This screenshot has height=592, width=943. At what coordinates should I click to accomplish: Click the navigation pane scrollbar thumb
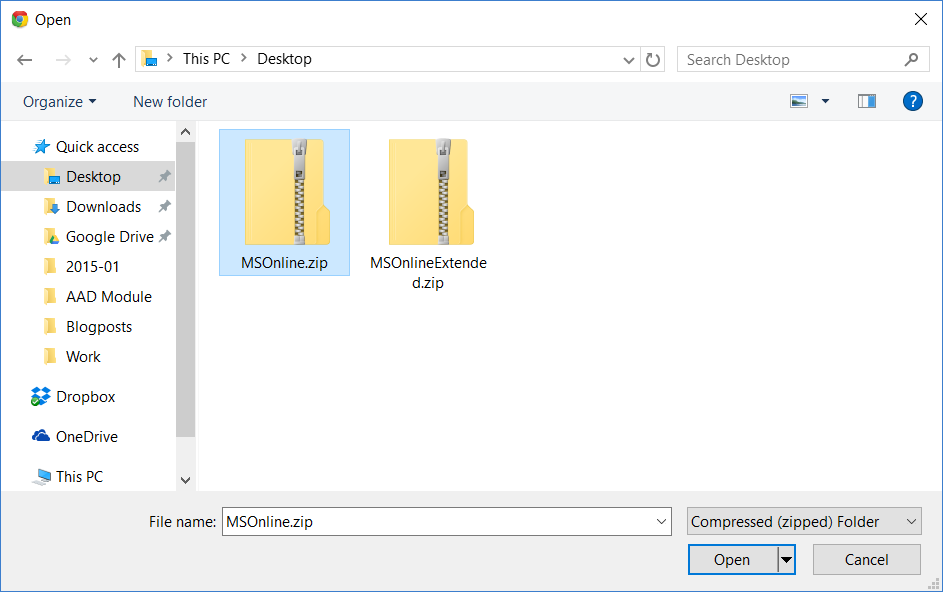coord(185,289)
